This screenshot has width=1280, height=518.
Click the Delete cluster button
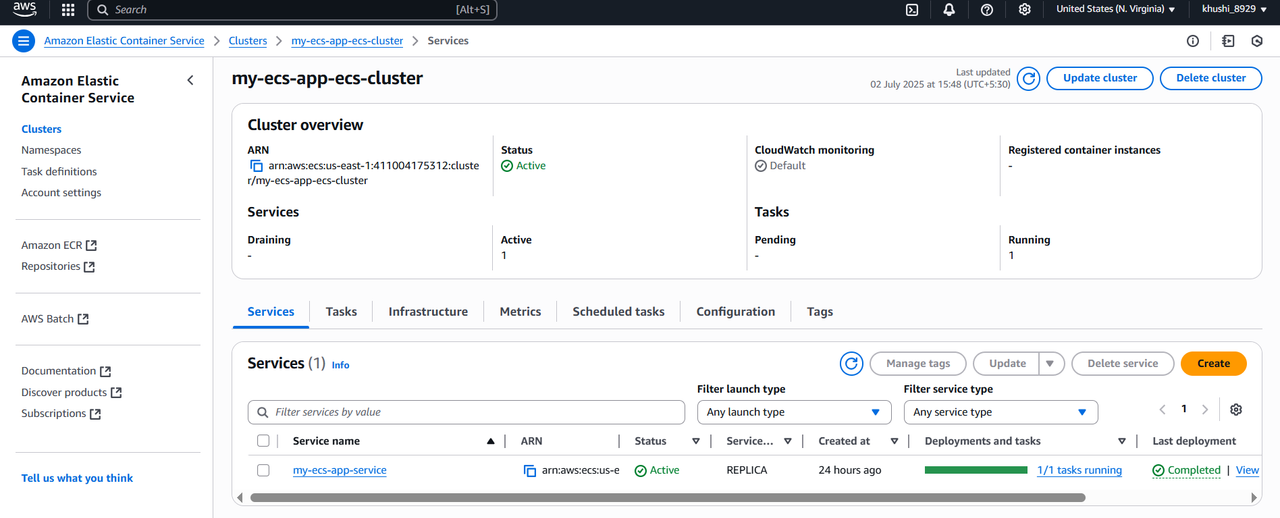(1211, 78)
